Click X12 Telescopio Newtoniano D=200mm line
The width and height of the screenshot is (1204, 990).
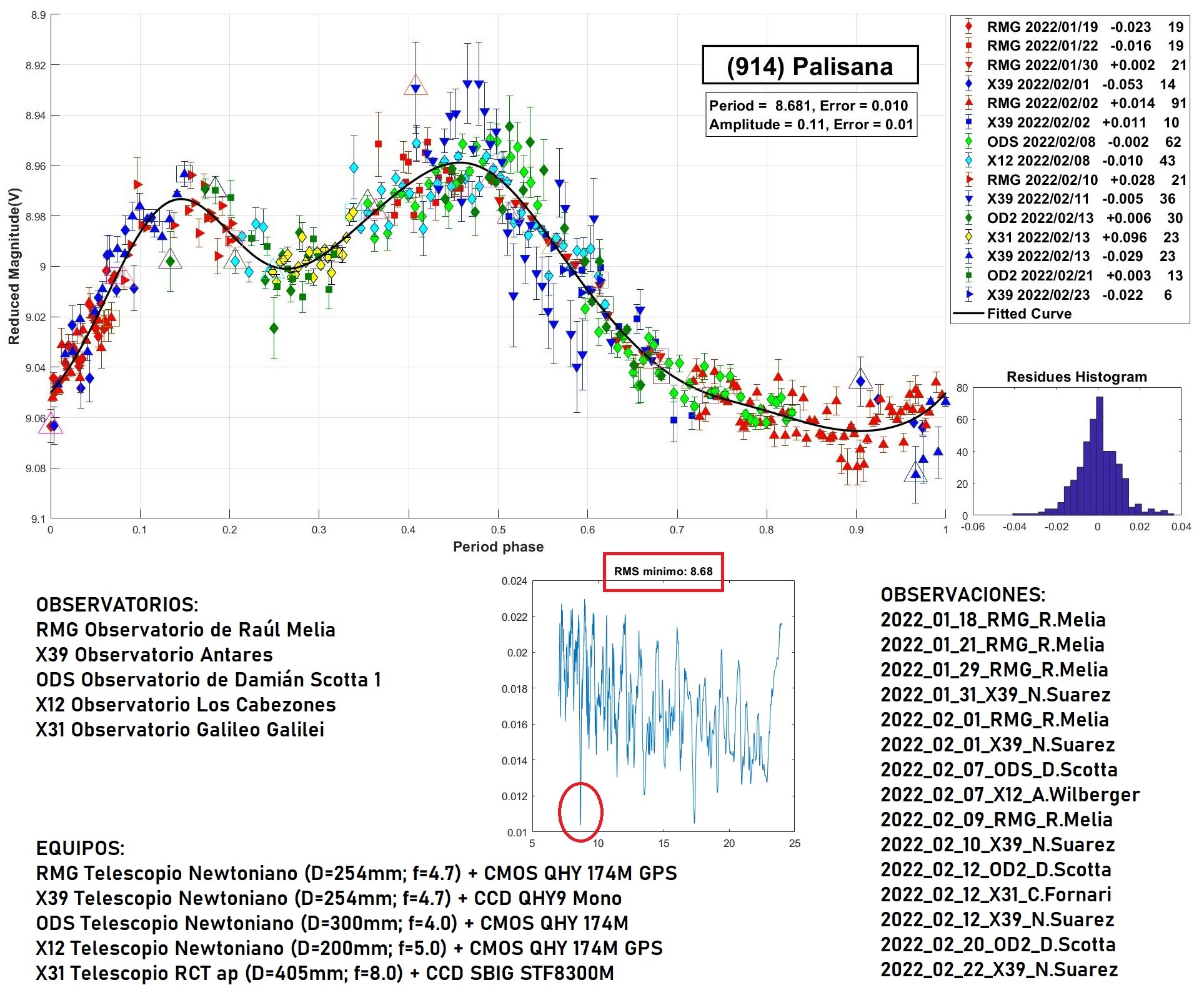[349, 948]
